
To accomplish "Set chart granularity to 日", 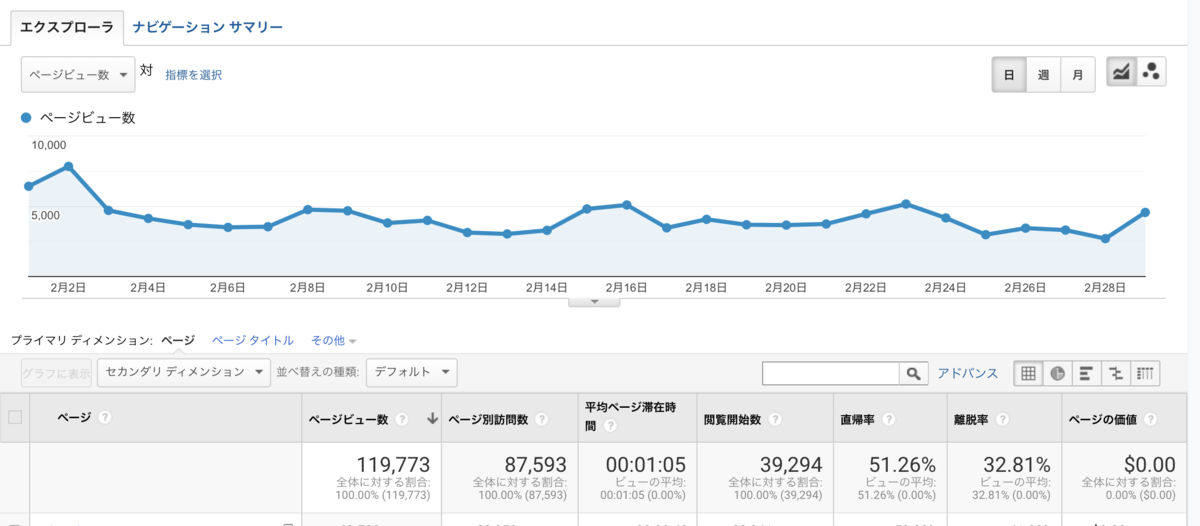I will [x=1009, y=75].
